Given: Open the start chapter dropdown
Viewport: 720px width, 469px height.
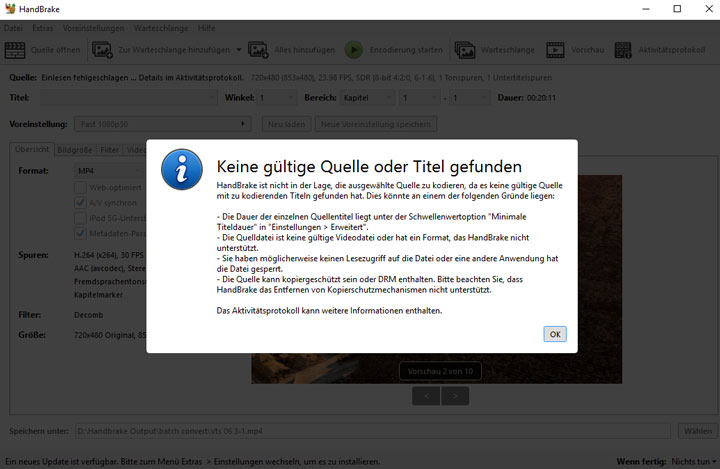Looking at the screenshot, I should coord(419,97).
